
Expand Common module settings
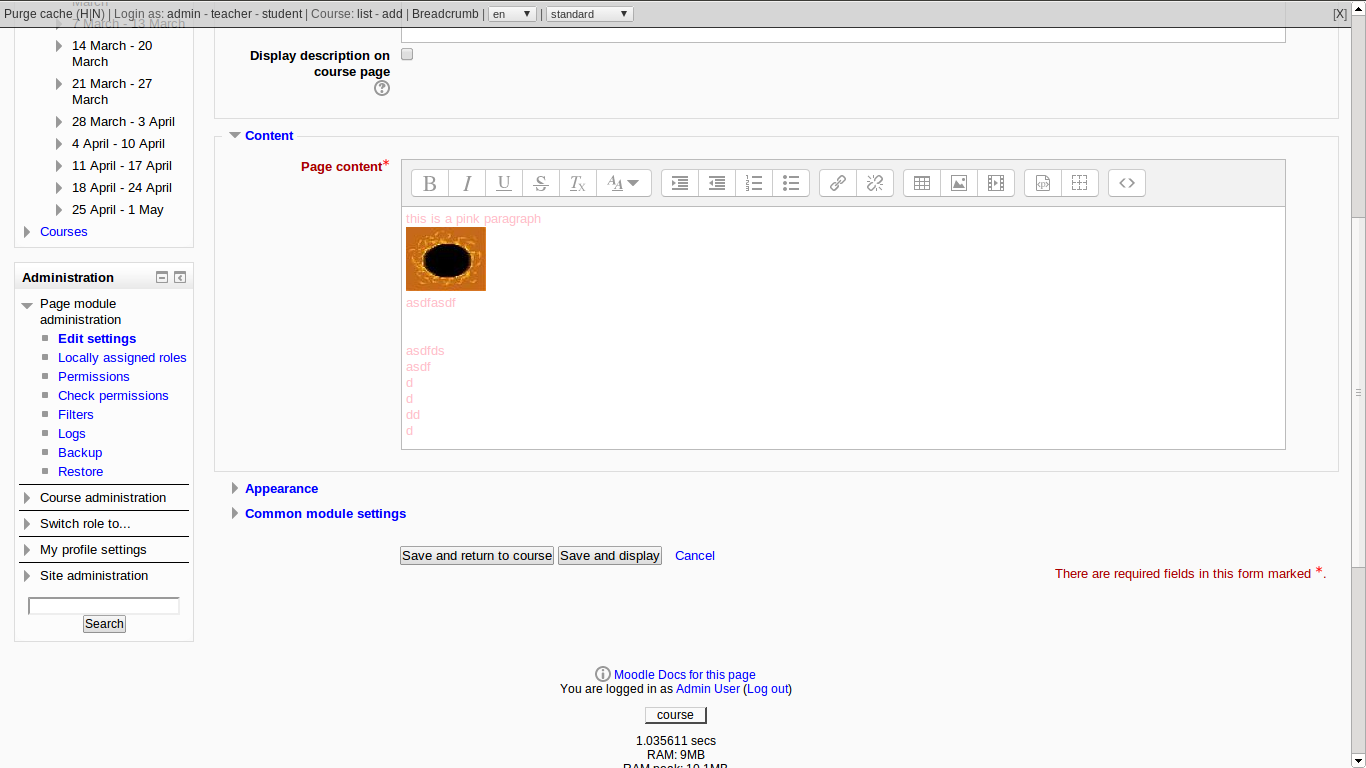point(325,513)
